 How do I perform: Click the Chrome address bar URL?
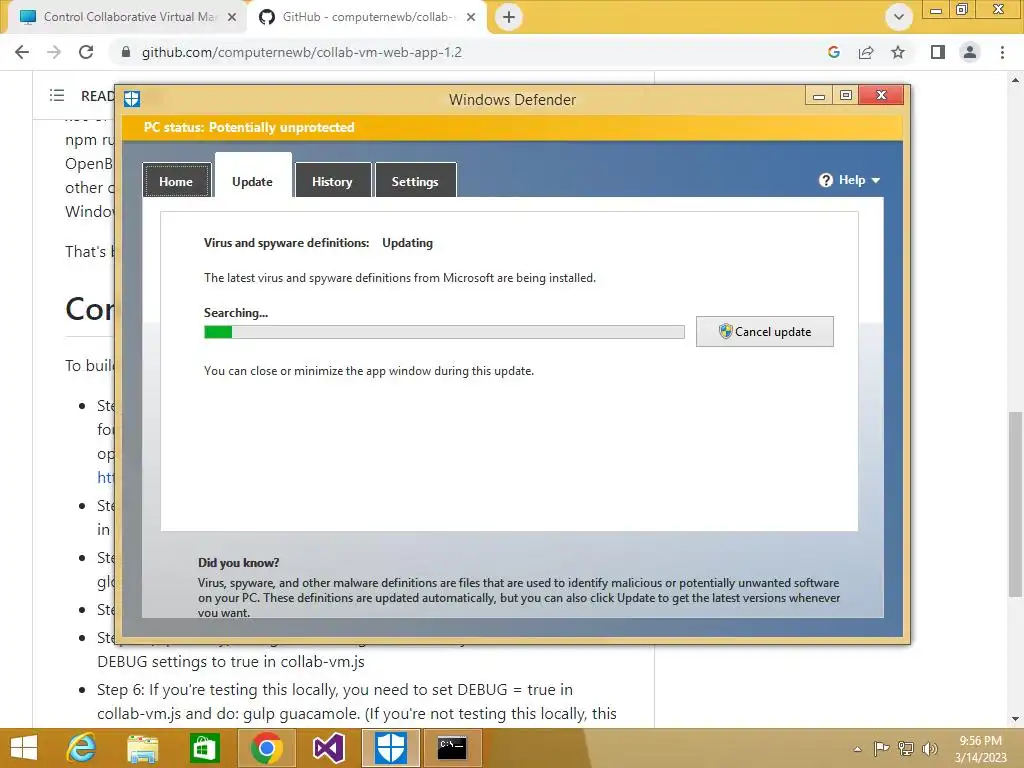302,52
